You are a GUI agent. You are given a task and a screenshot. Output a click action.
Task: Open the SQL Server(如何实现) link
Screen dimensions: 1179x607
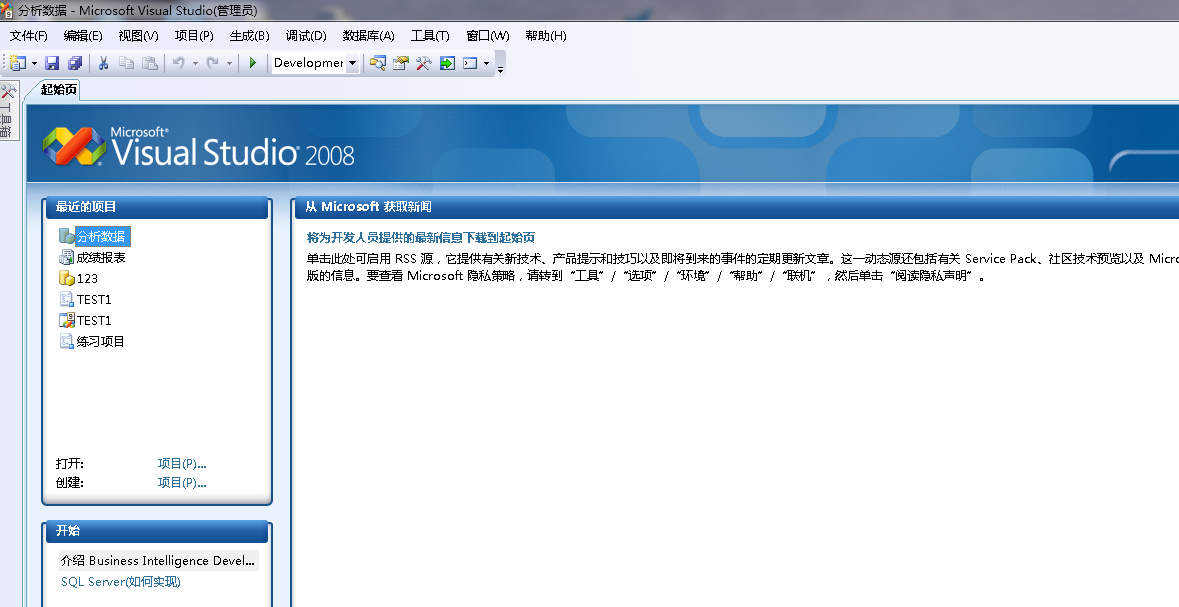120,581
